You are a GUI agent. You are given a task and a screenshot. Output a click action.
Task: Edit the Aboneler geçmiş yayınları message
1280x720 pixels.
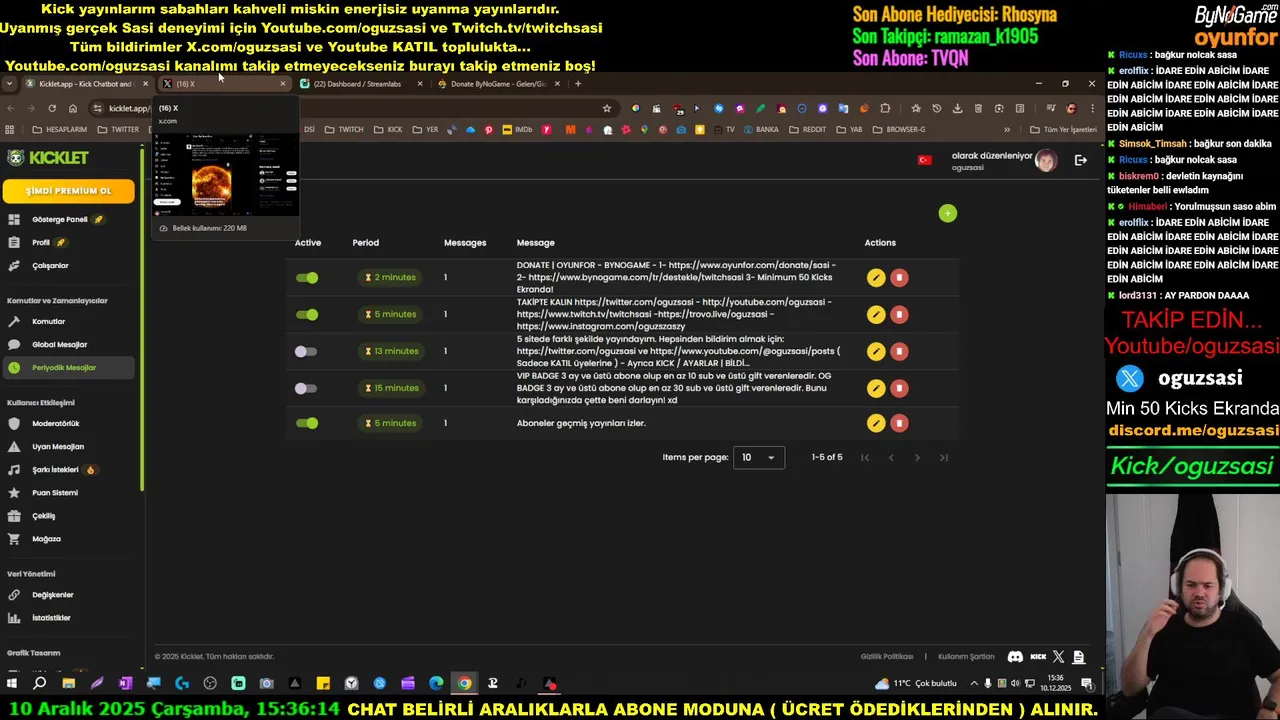(x=876, y=423)
